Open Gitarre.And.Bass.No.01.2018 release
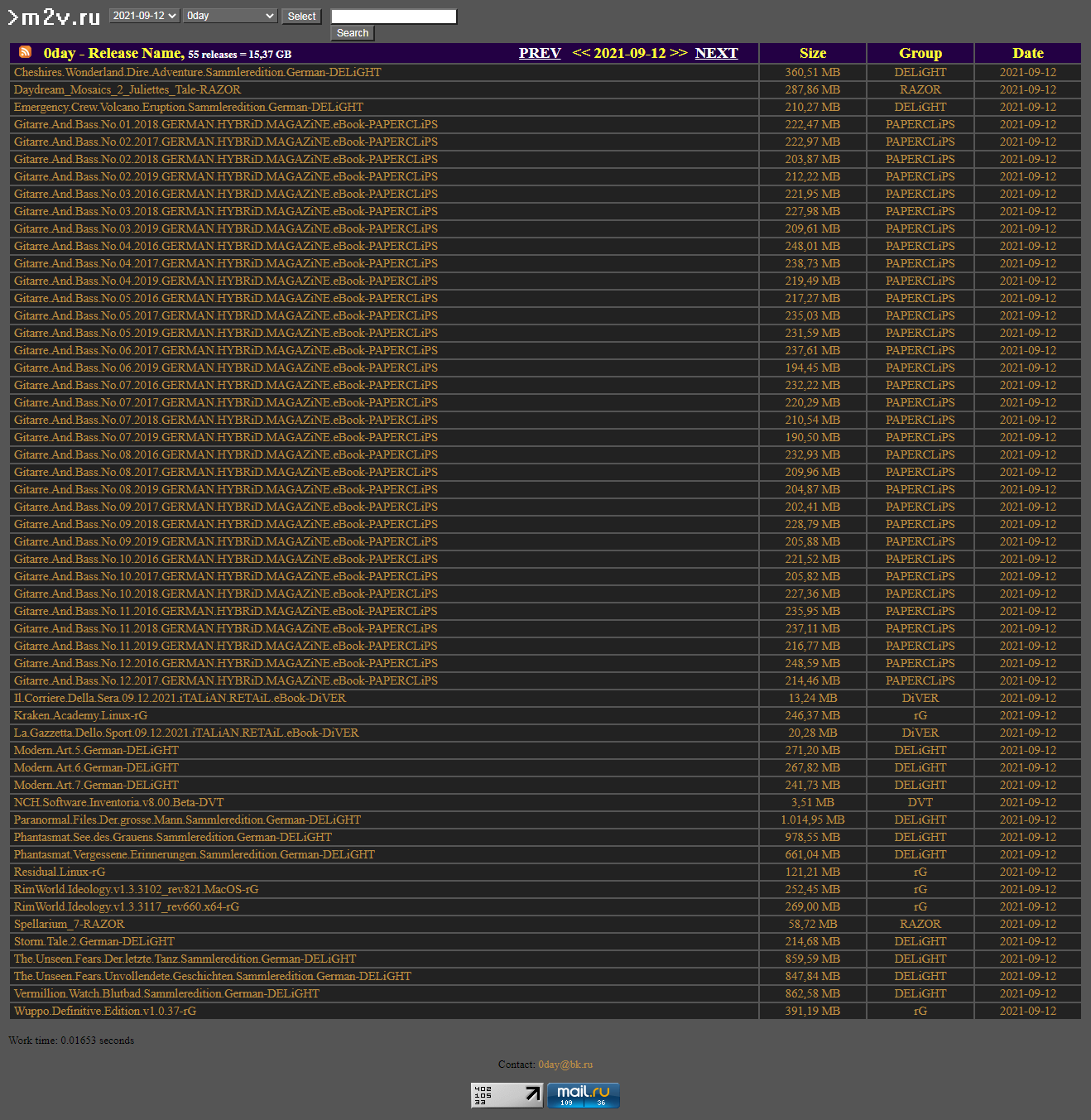 pos(226,124)
